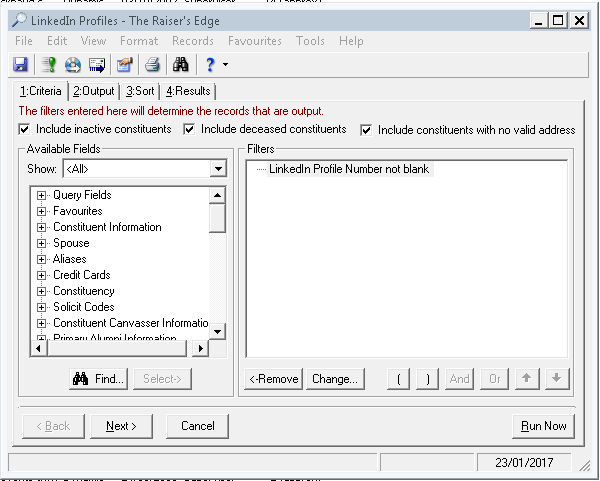600x481 pixels.
Task: Insert a closing parenthesis button
Action: point(427,379)
